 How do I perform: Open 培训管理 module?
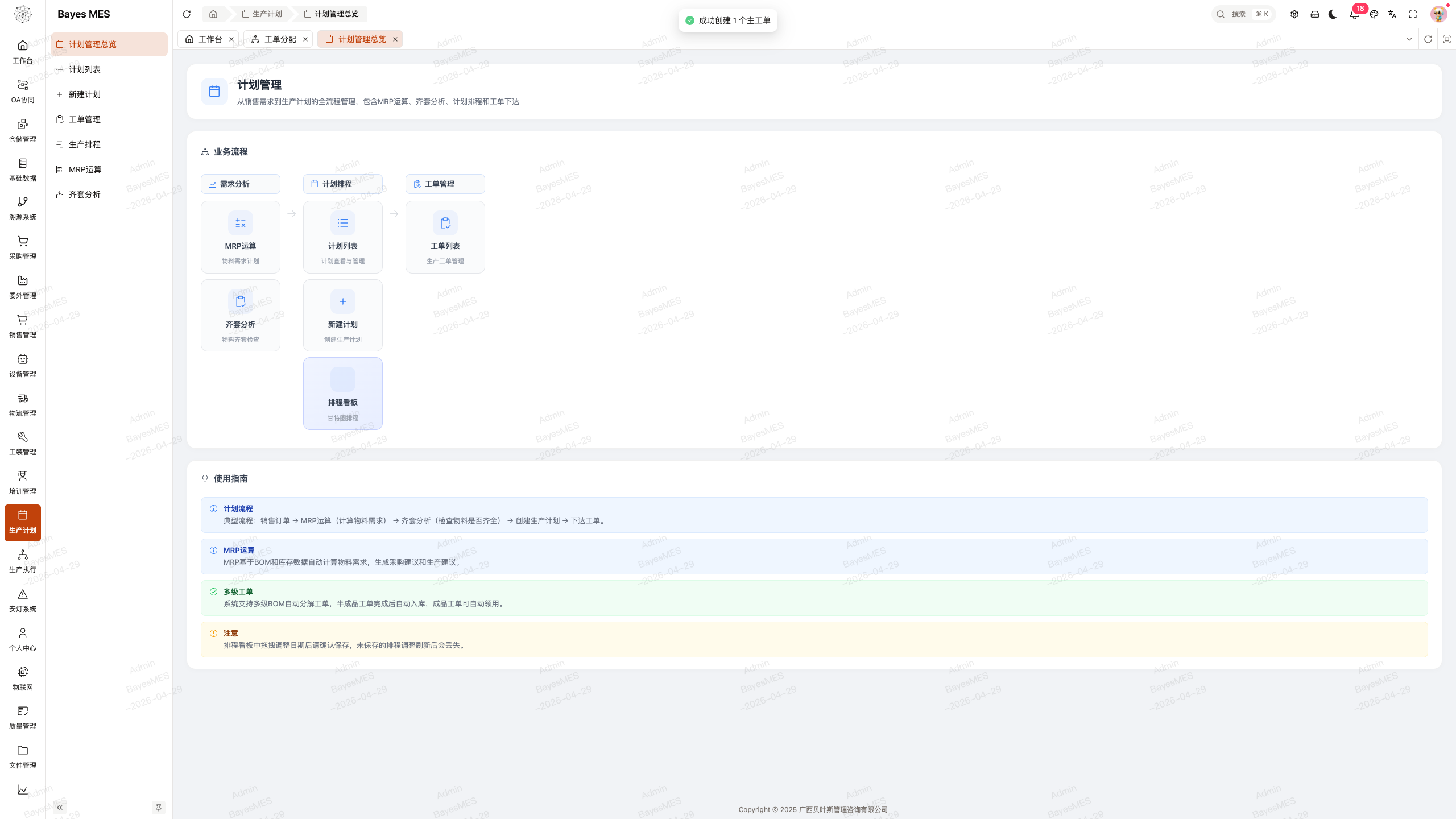(23, 482)
